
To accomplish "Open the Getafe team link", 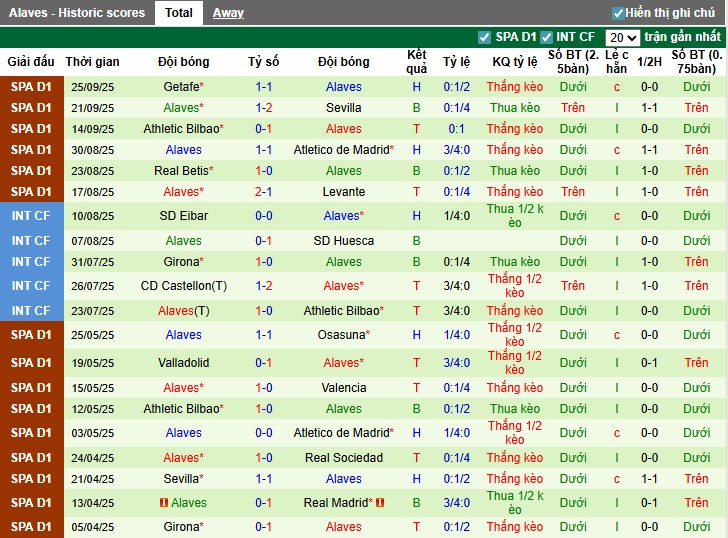I will [x=181, y=87].
